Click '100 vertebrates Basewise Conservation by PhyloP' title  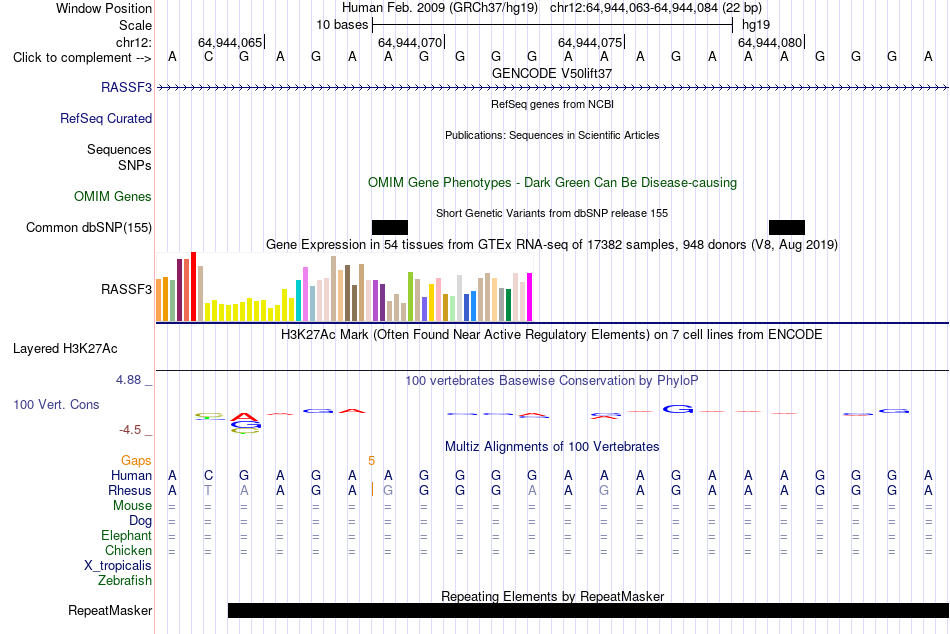552,381
